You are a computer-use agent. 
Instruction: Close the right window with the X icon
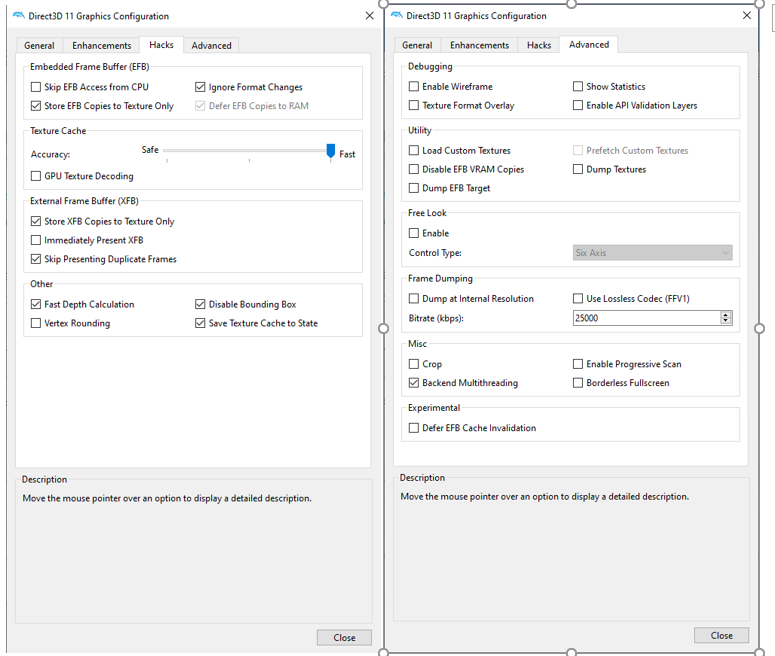tap(747, 15)
